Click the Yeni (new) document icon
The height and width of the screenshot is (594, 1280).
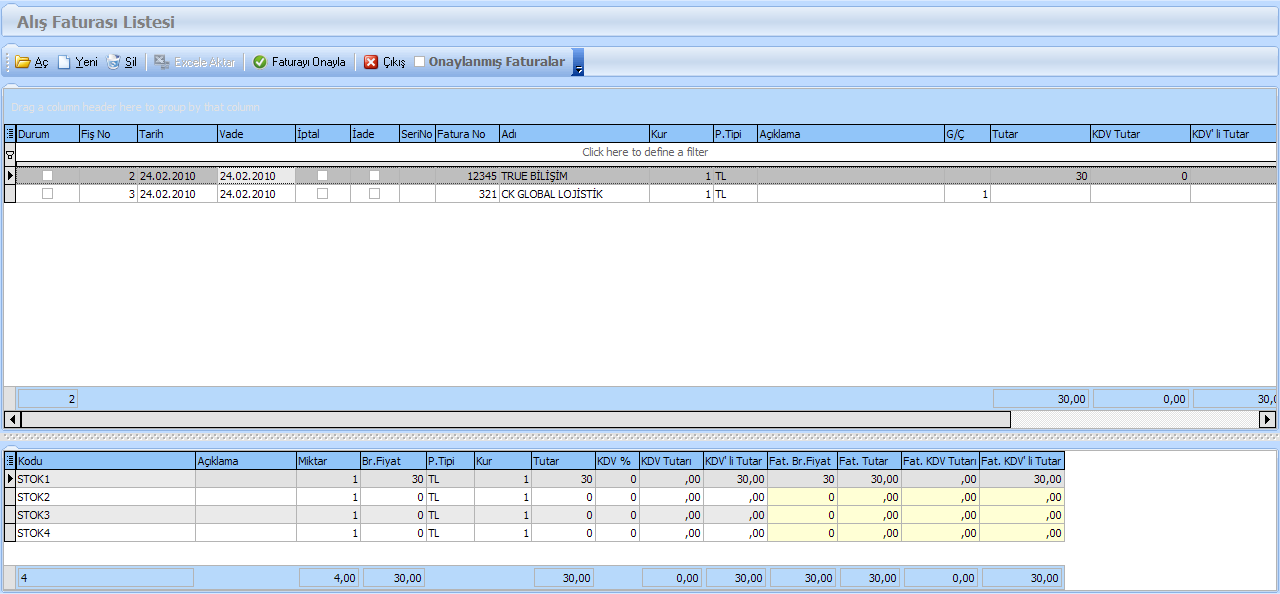coord(64,62)
